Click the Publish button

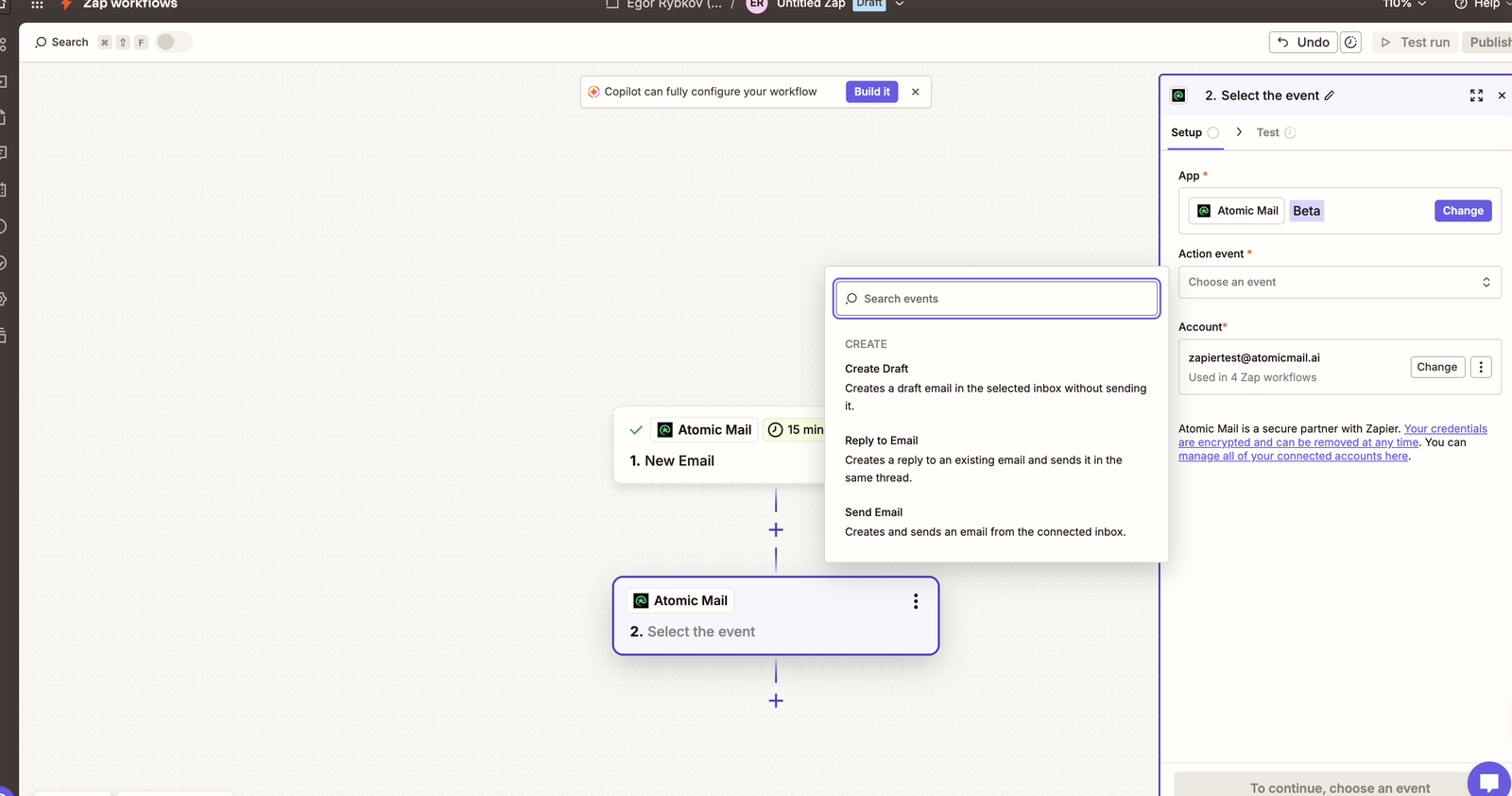pyautogui.click(x=1488, y=43)
